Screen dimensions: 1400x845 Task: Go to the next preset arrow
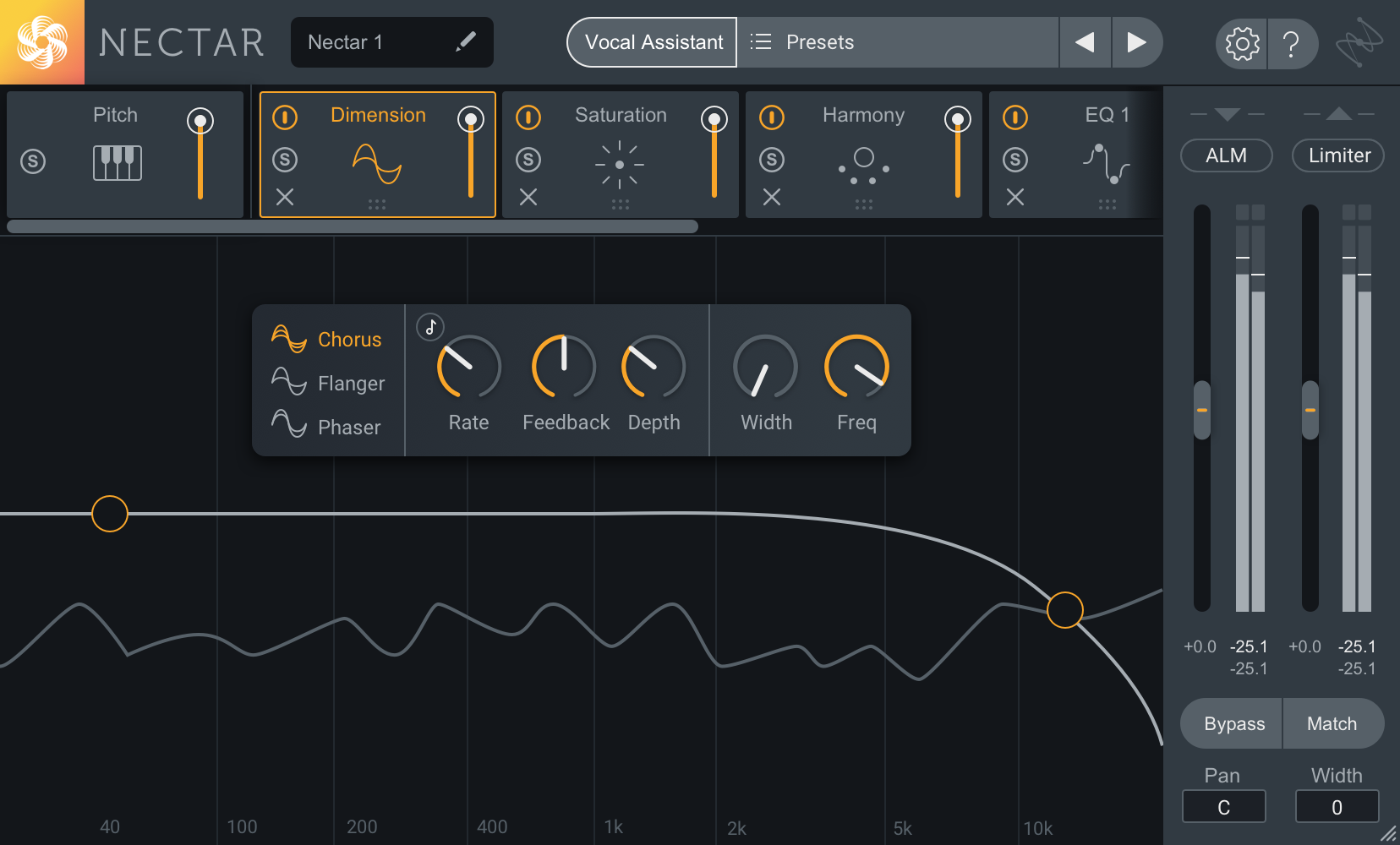[1136, 42]
